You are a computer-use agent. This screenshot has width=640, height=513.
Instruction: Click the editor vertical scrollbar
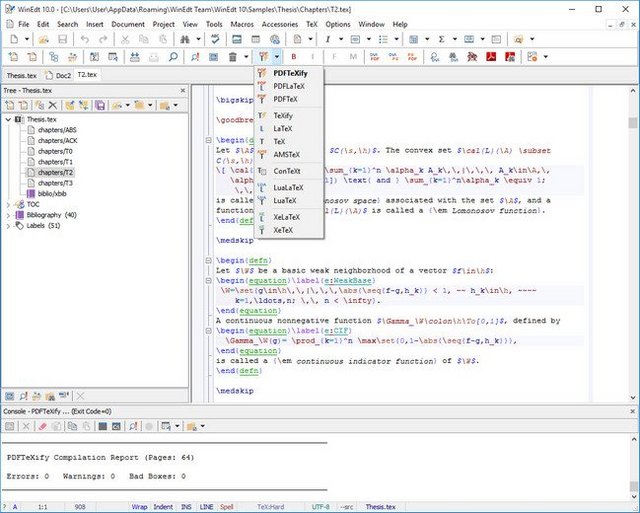click(633, 240)
